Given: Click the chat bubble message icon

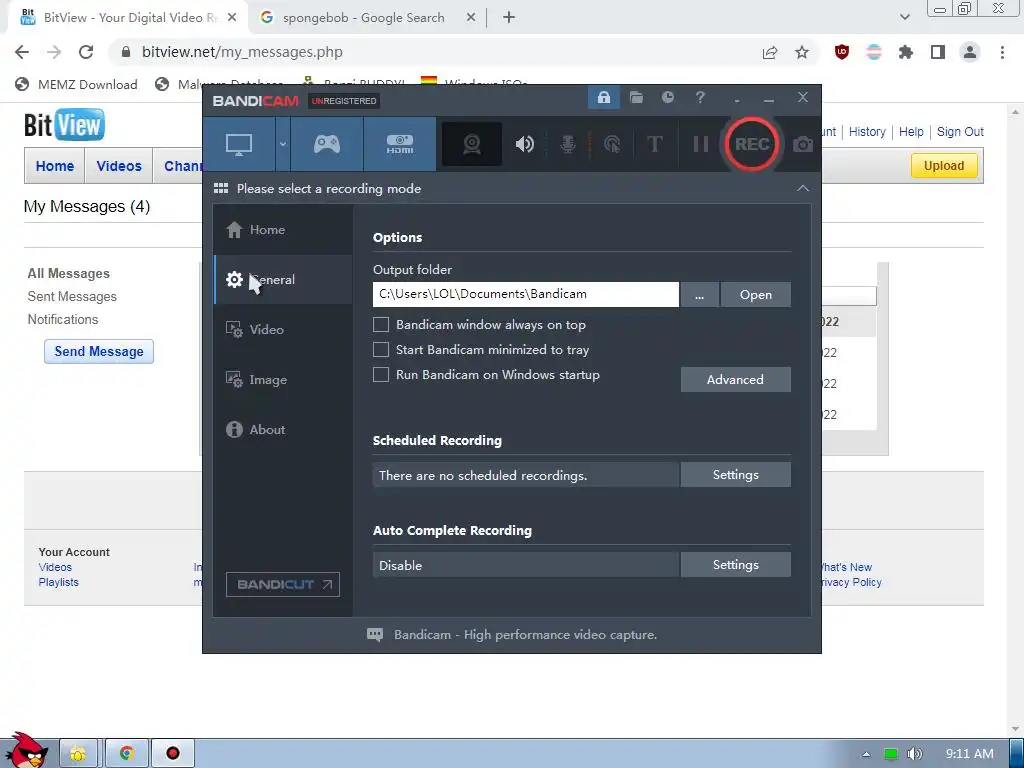Looking at the screenshot, I should tap(375, 635).
